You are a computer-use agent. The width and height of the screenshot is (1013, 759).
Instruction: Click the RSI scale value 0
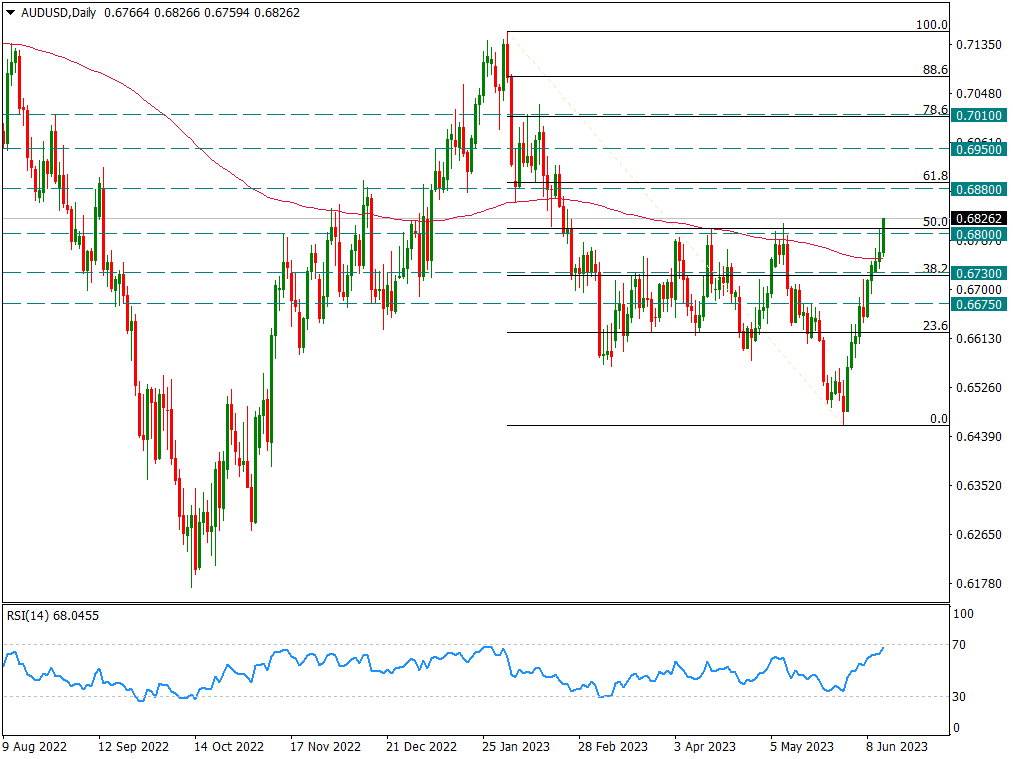pyautogui.click(x=956, y=727)
